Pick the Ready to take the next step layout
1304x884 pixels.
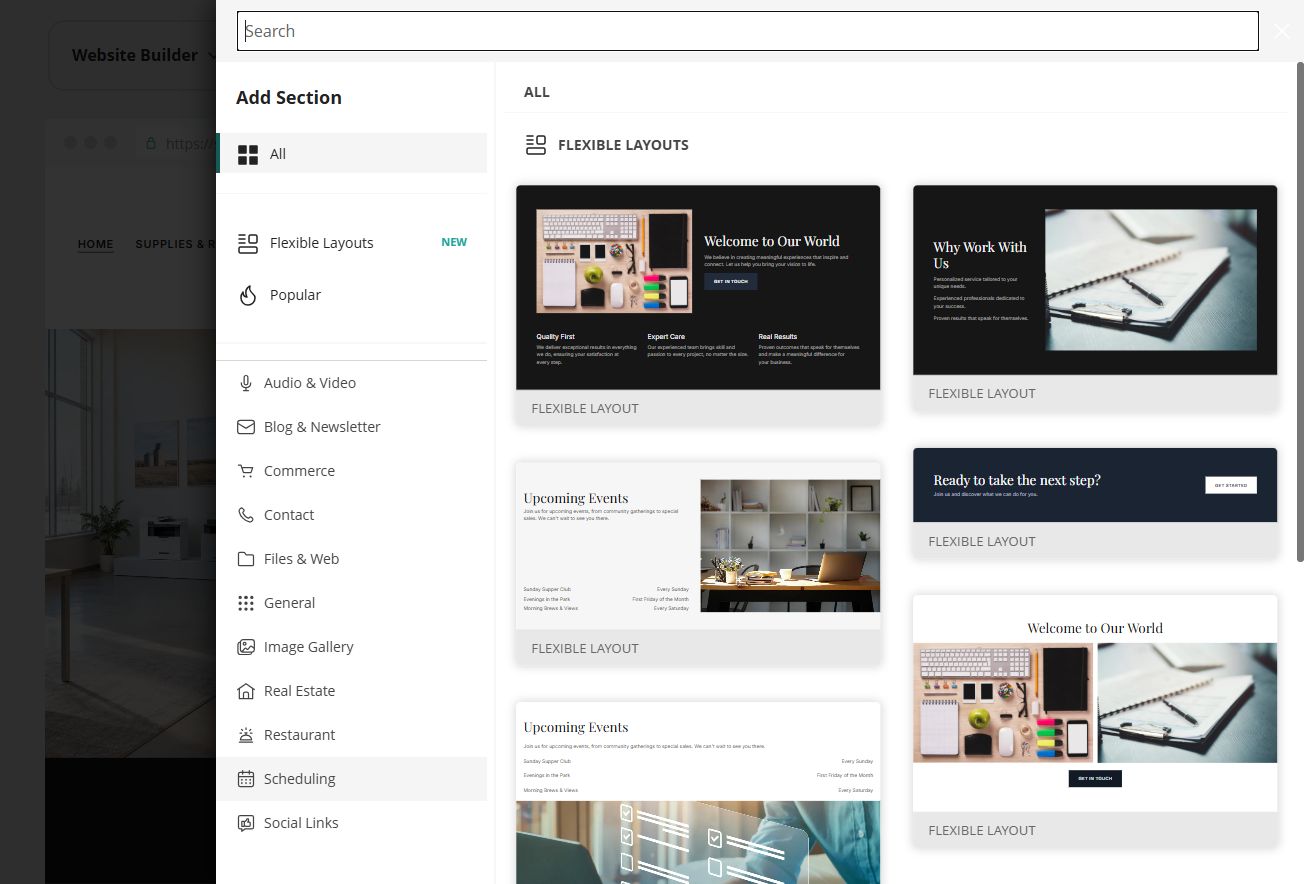[1095, 503]
